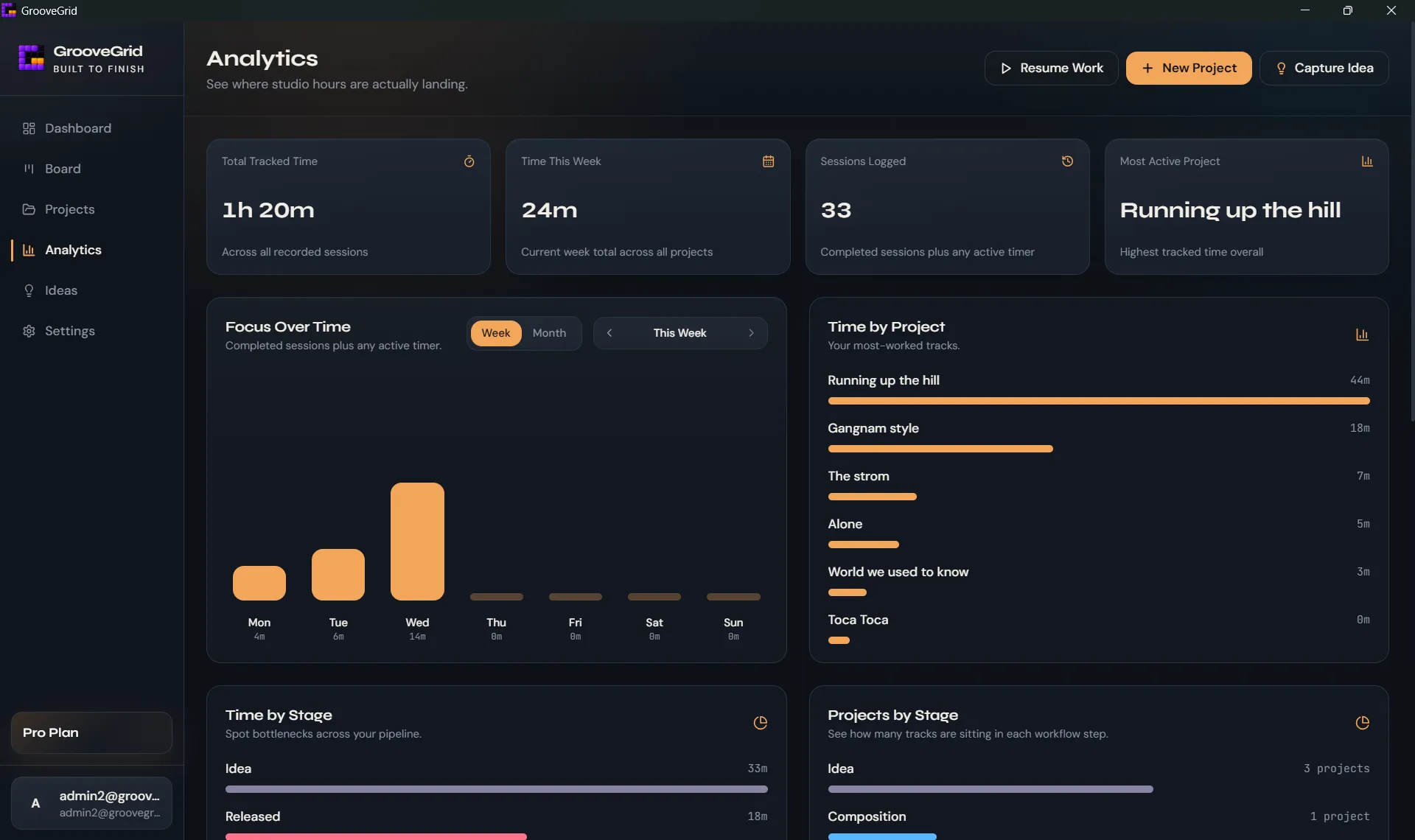
Task: Open the Dashboard page
Action: pos(92,128)
